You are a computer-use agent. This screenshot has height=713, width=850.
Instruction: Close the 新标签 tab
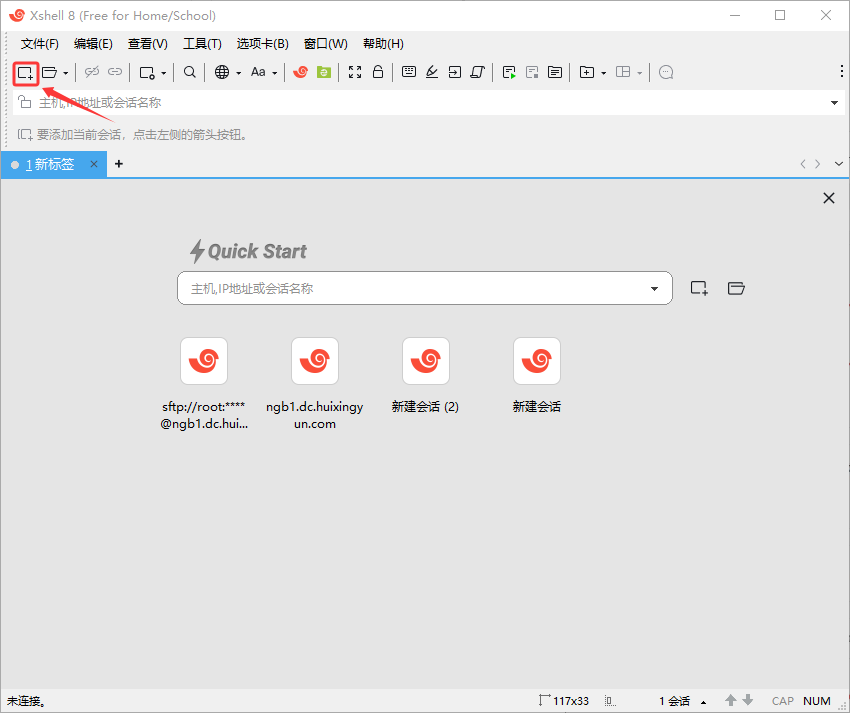click(94, 164)
